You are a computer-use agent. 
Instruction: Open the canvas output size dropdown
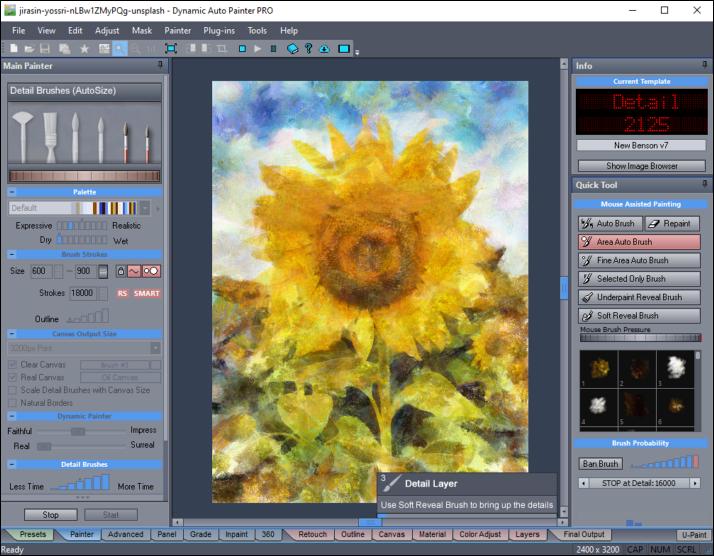155,348
